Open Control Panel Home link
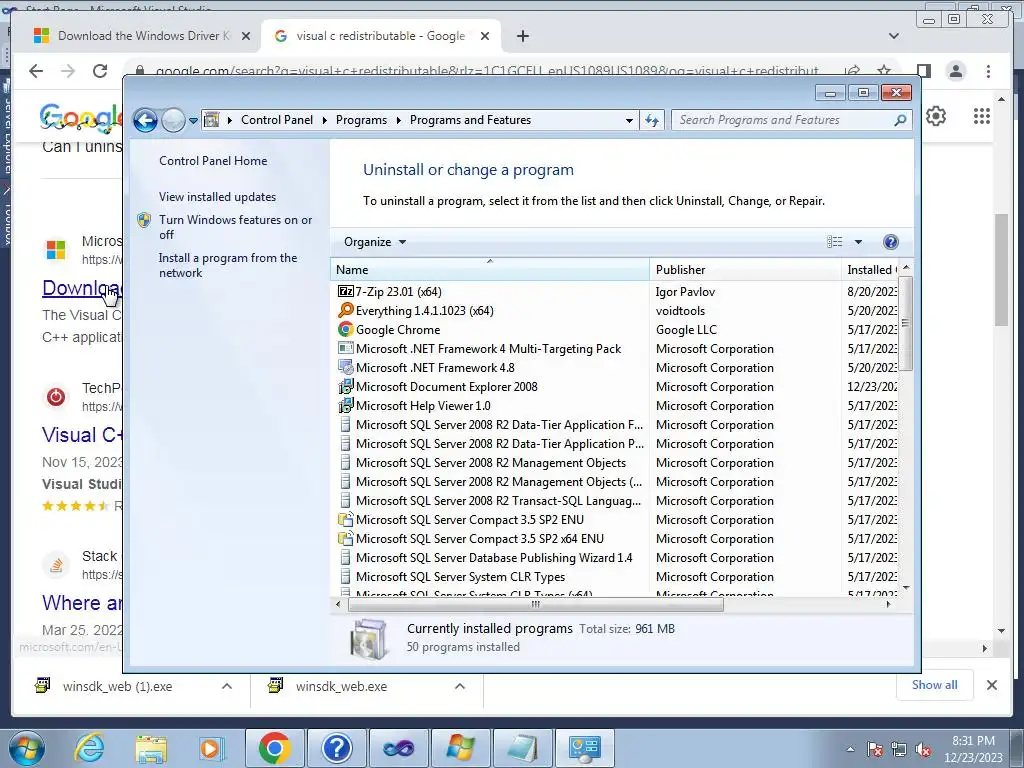Image resolution: width=1024 pixels, height=768 pixels. click(213, 161)
